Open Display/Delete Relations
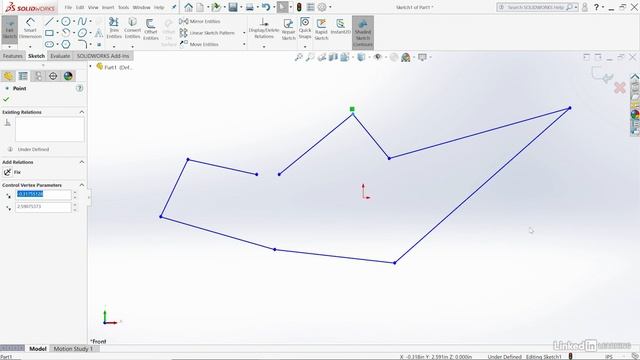The image size is (640, 360). (264, 29)
